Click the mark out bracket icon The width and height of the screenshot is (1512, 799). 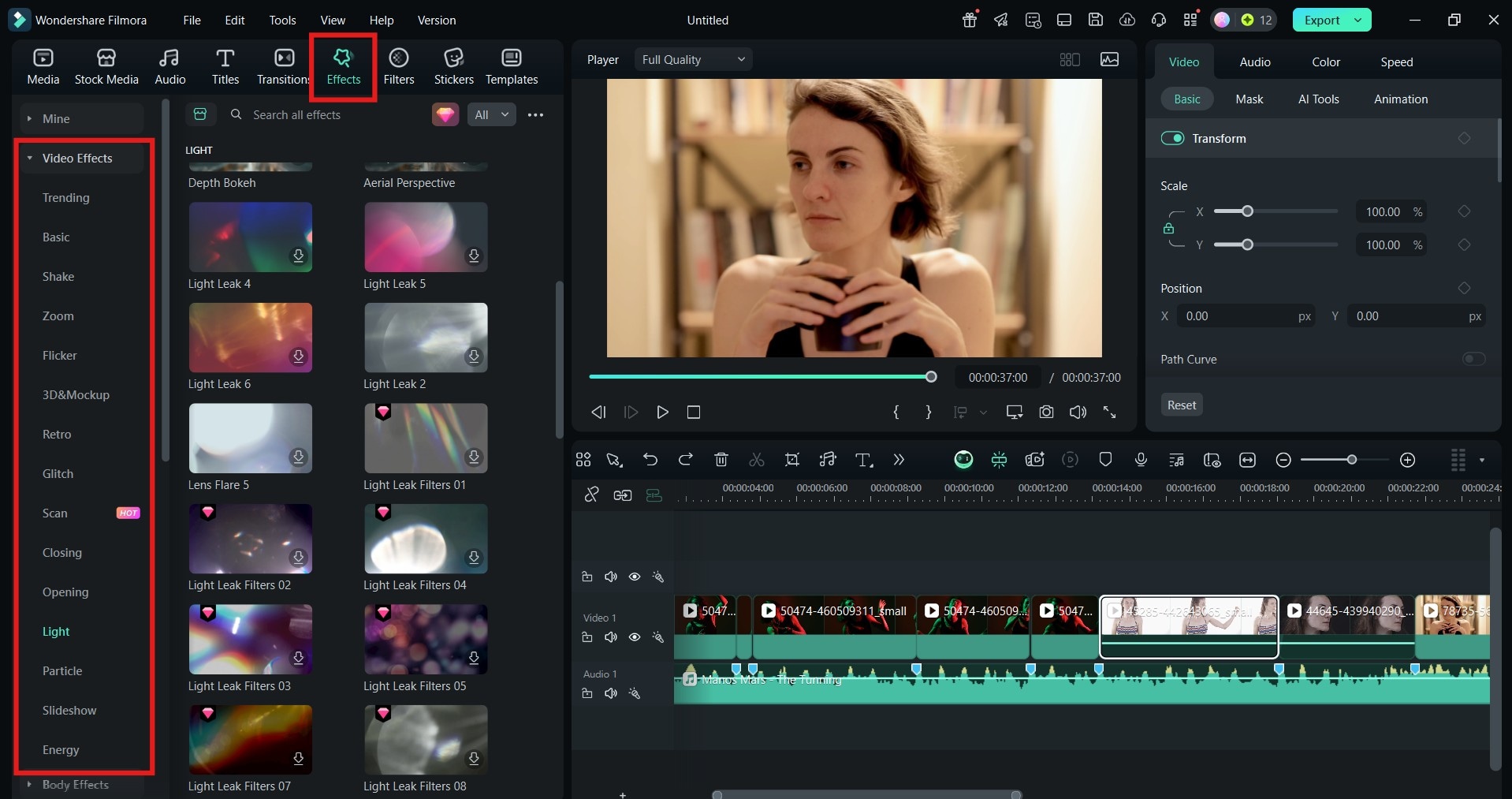pyautogui.click(x=929, y=412)
